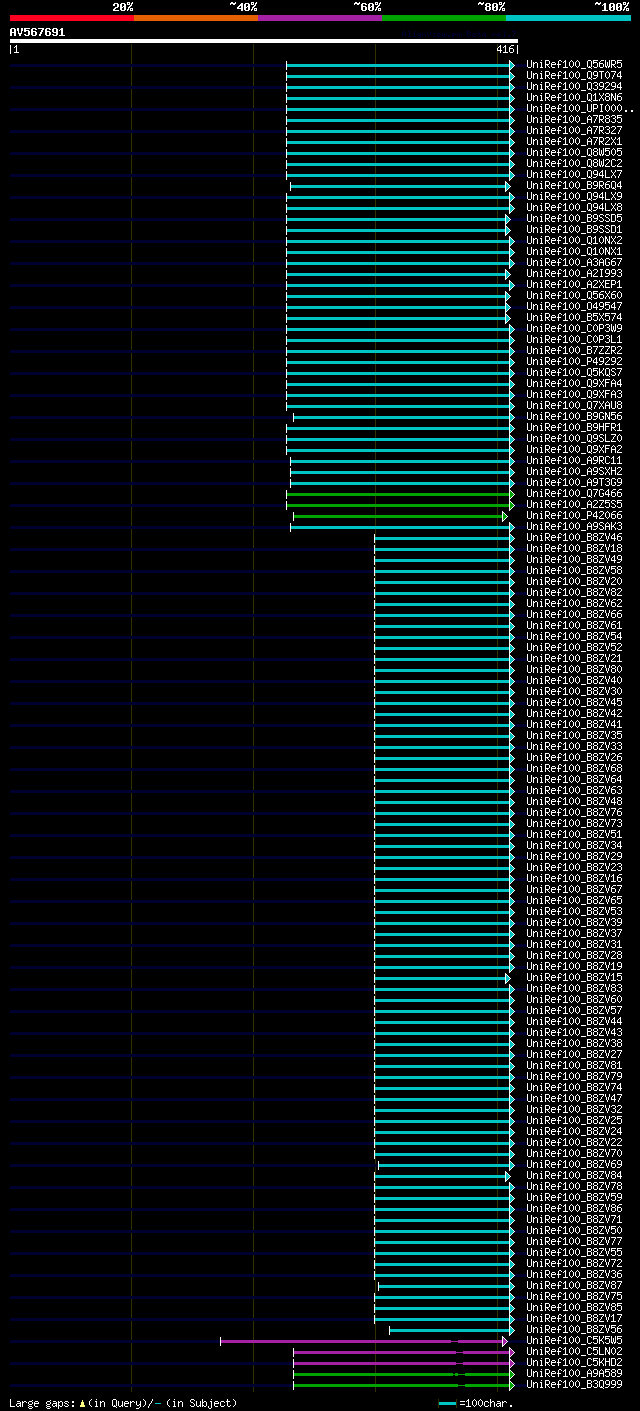The width and height of the screenshot is (640, 1411).
Task: Open hit UniRef100_Q56WR5
Action: pos(574,64)
